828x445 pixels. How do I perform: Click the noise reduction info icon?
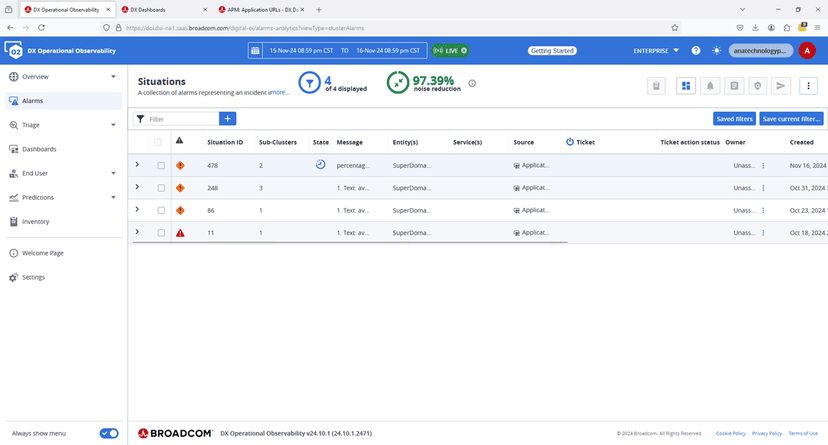click(x=472, y=84)
